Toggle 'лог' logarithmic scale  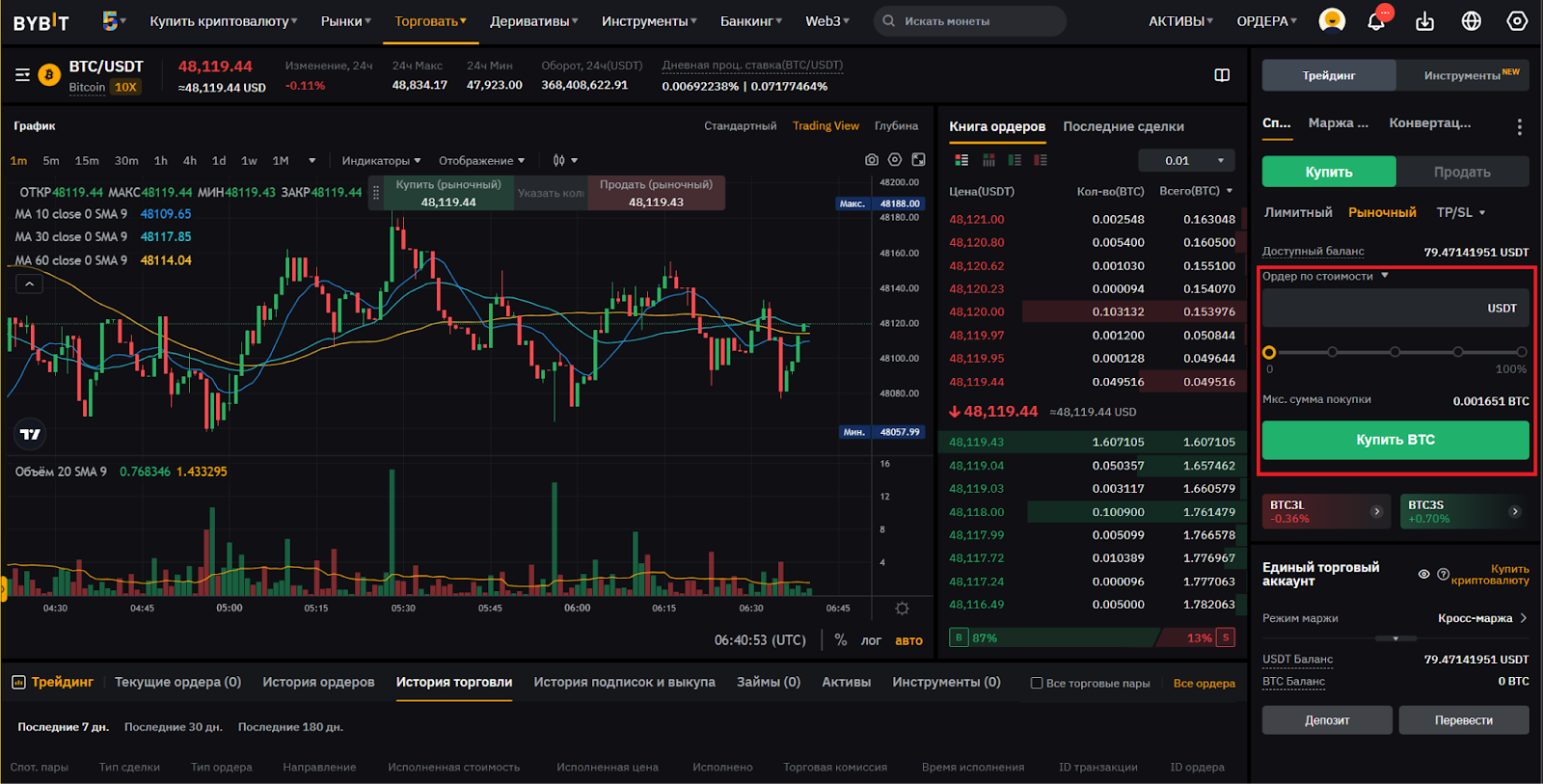pos(871,640)
